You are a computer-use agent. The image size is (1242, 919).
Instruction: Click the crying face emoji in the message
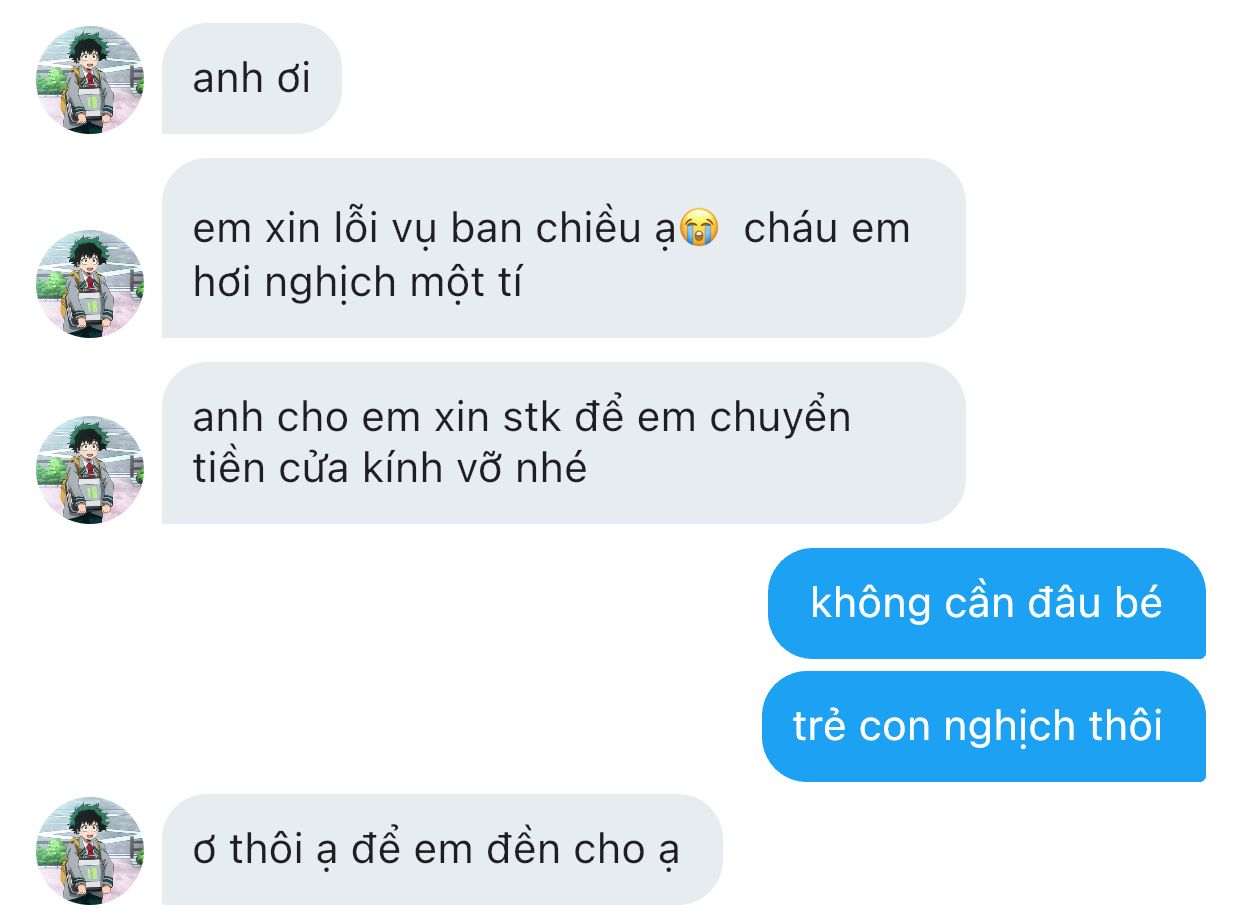tap(698, 229)
